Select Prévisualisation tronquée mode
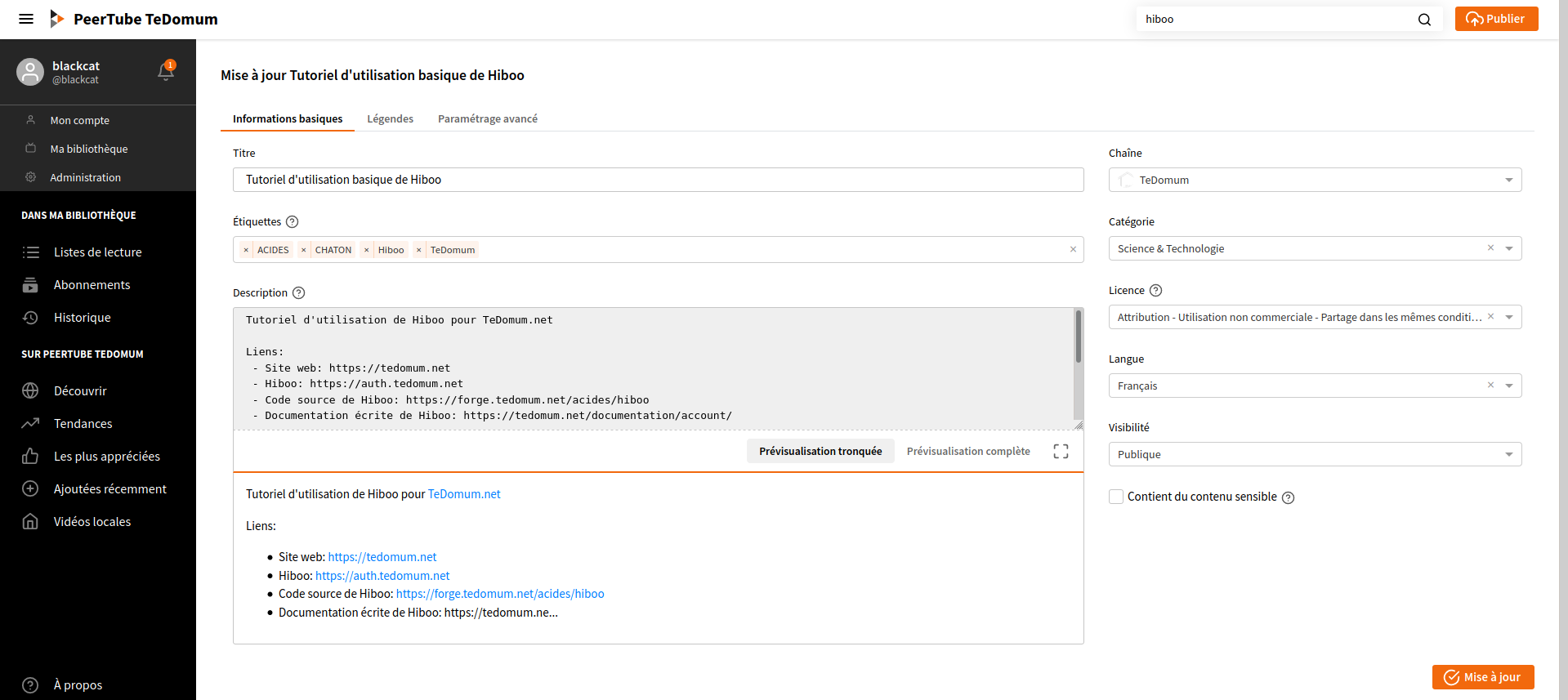Viewport: 1568px width, 700px height. point(820,452)
